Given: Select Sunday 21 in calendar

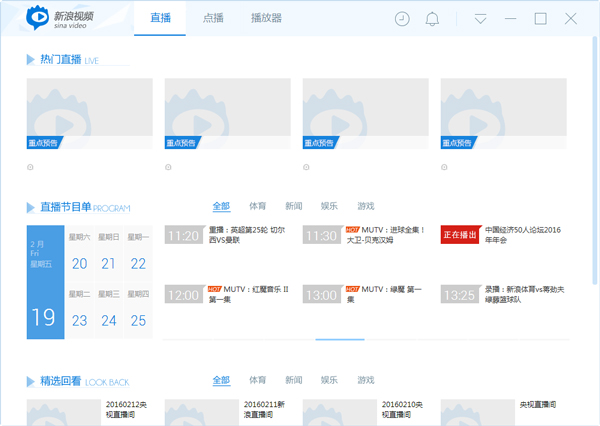Looking at the screenshot, I should [x=109, y=253].
